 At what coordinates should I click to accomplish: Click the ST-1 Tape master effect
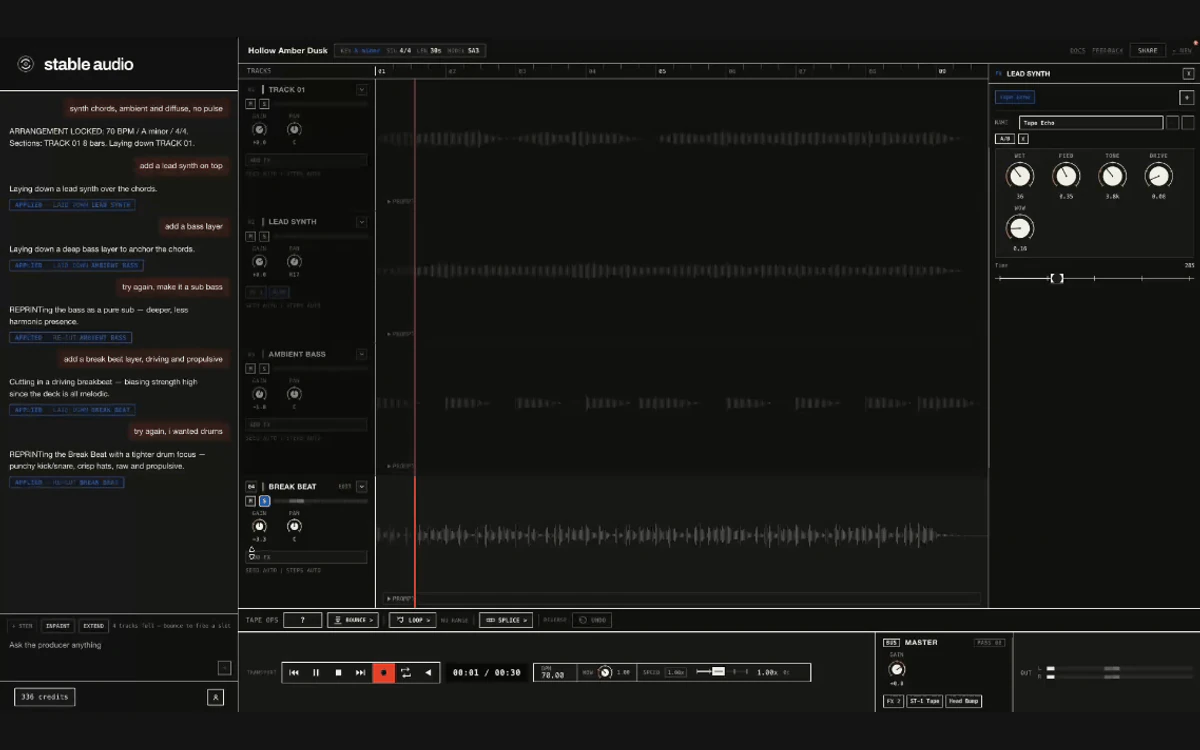[925, 701]
